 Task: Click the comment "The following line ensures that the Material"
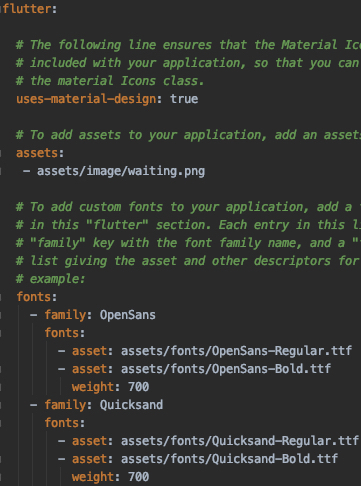(x=184, y=45)
